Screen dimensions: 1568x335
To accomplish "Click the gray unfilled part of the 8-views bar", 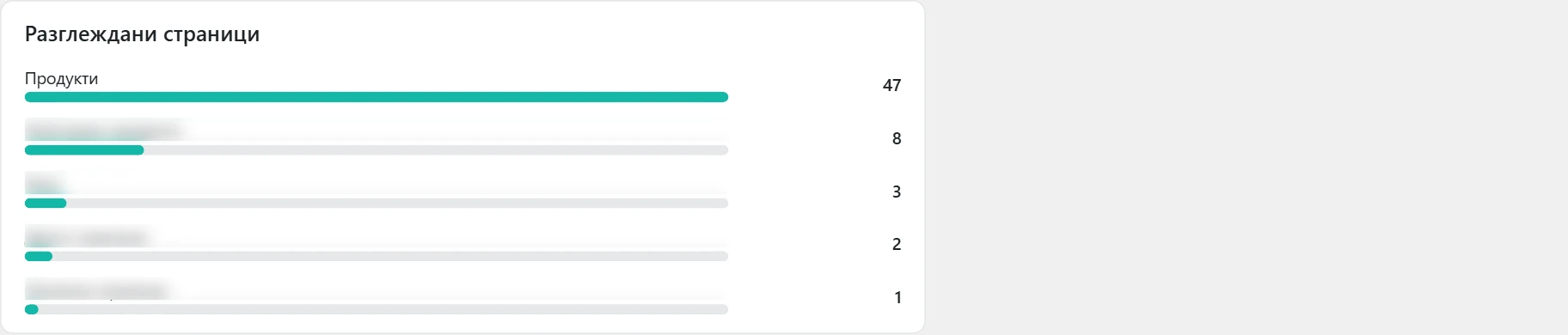I will click(436, 150).
